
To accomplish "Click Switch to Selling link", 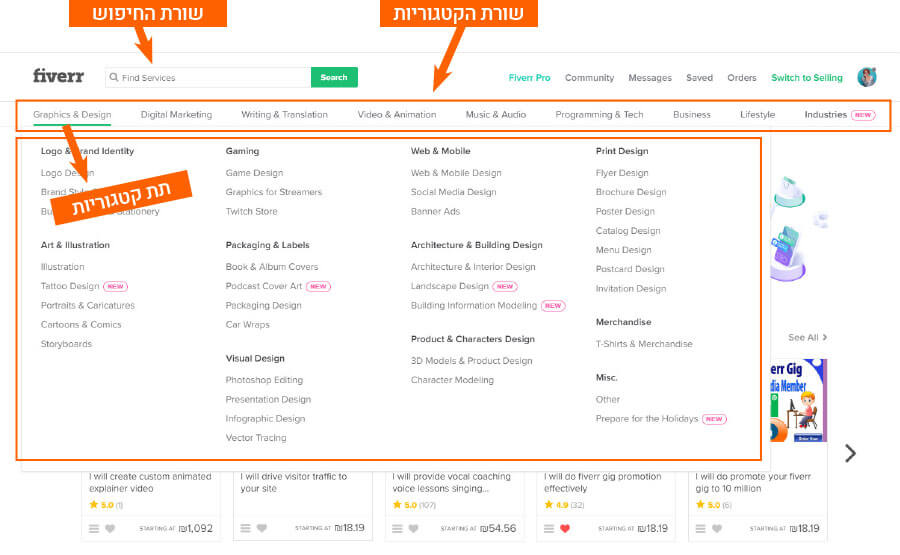I will click(x=806, y=78).
